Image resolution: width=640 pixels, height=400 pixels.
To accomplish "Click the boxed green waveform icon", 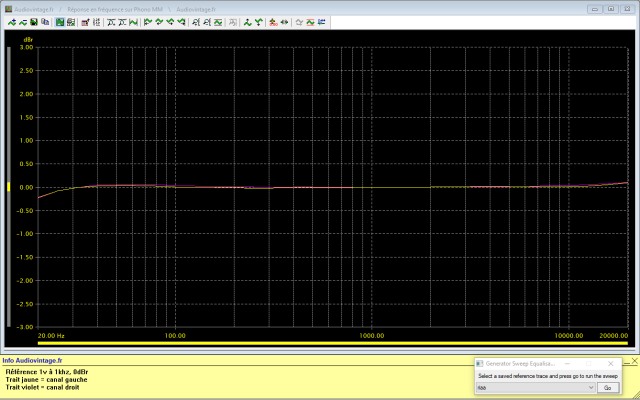I will [218, 22].
